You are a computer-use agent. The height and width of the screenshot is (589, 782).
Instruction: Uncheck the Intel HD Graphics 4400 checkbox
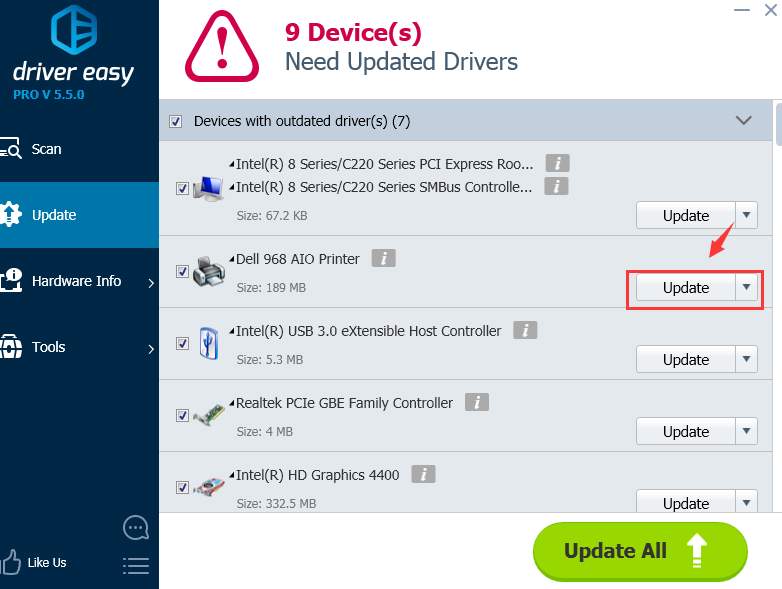point(182,487)
